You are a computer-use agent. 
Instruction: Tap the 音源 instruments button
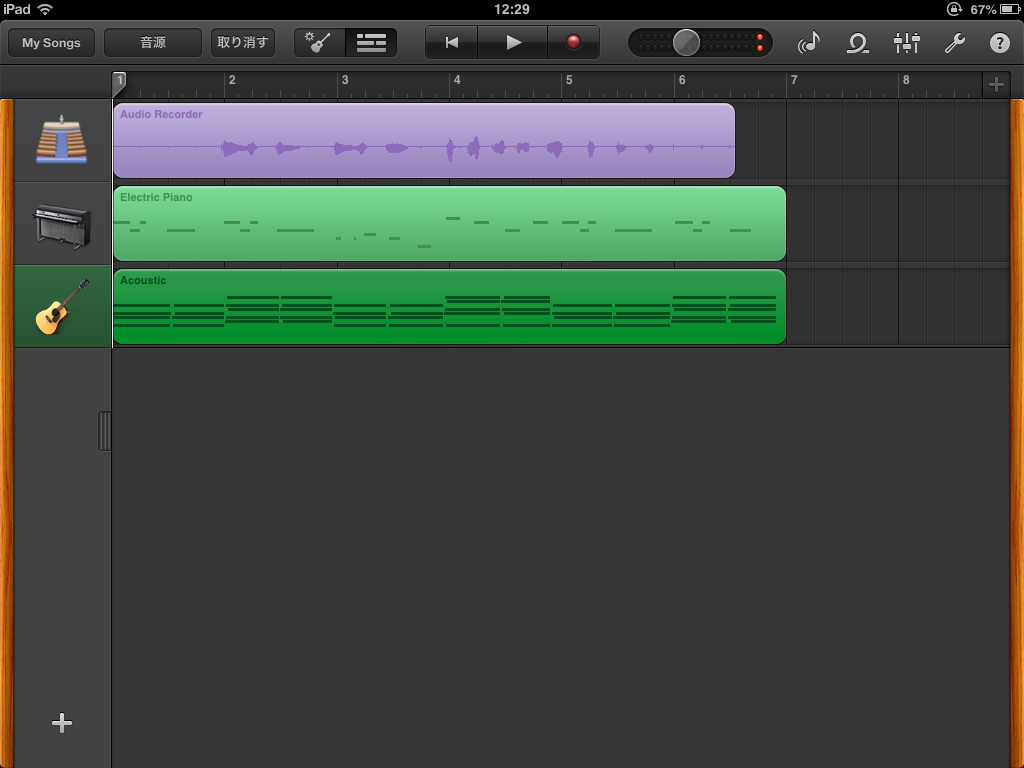[x=153, y=43]
